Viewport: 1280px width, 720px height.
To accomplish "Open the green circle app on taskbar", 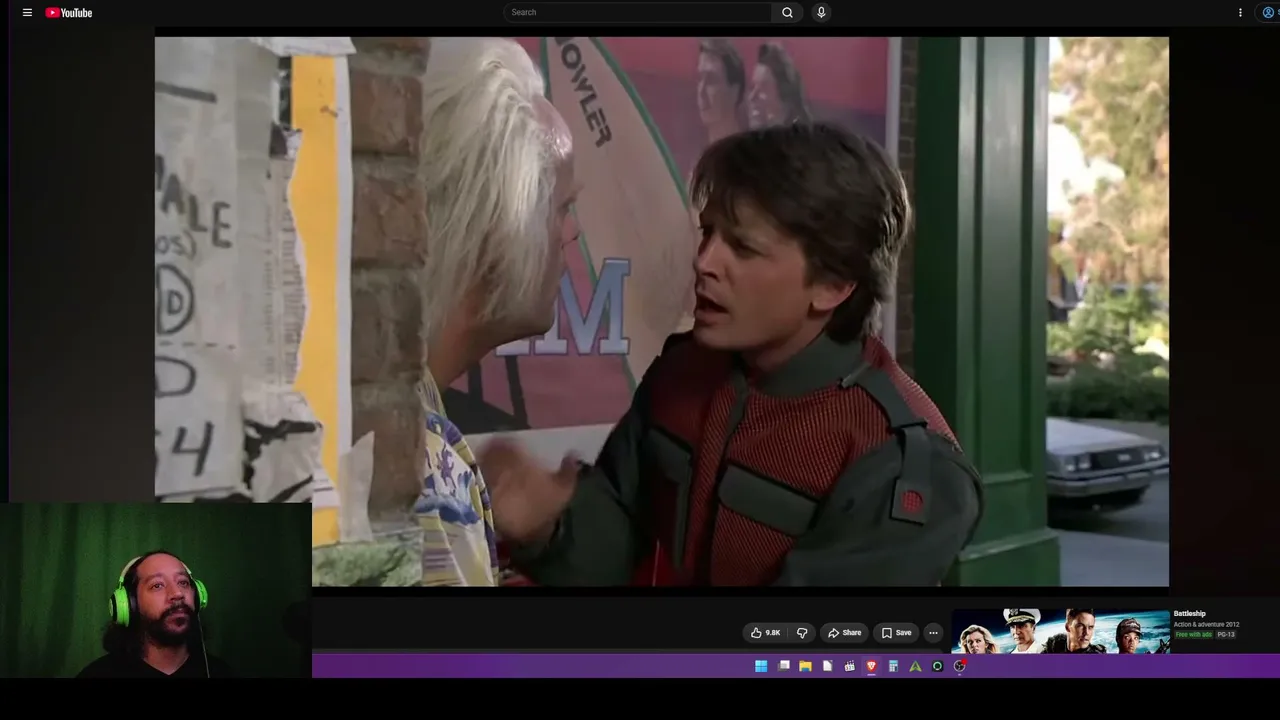I will (937, 666).
